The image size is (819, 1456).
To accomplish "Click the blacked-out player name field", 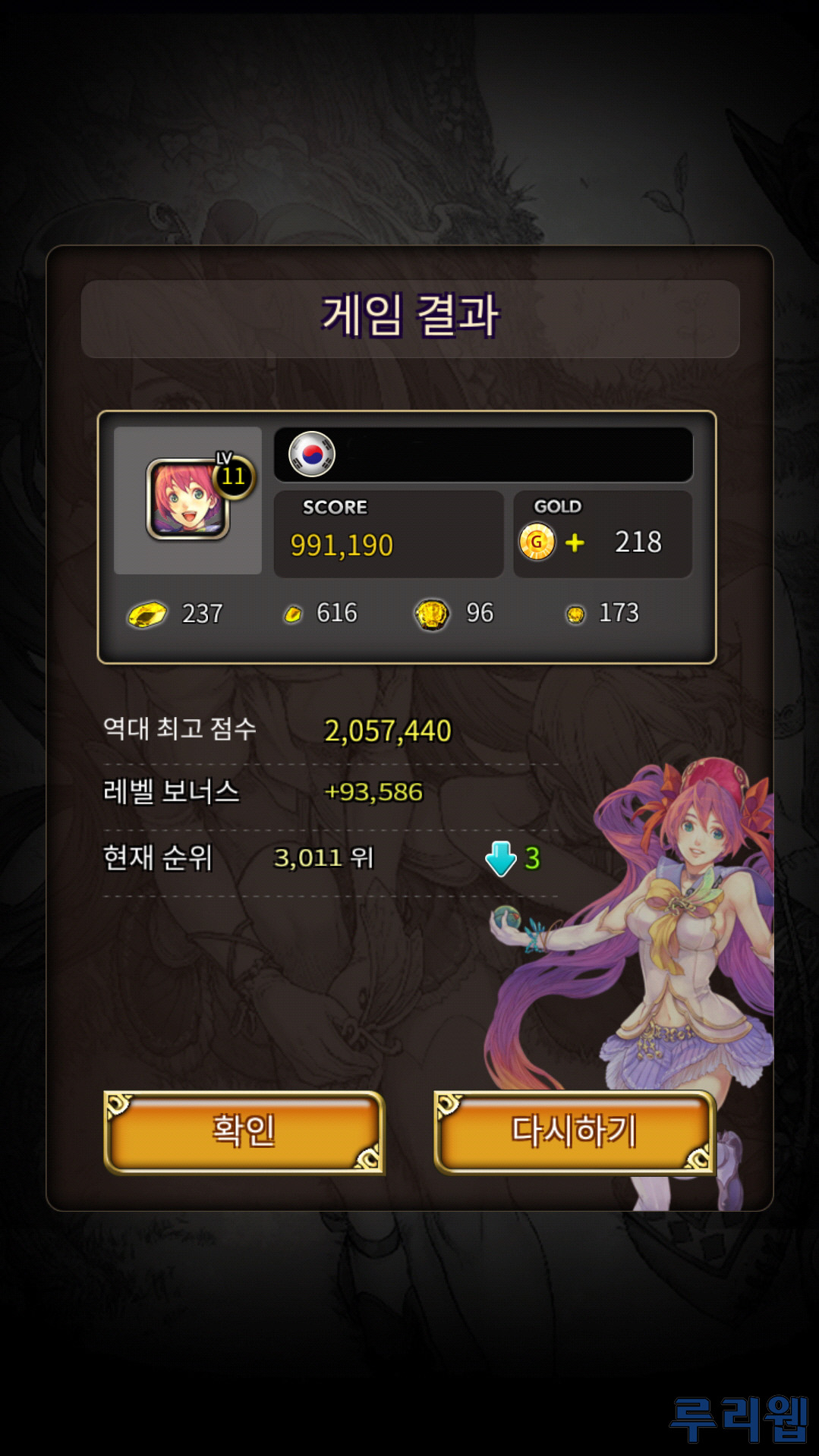I will point(484,454).
